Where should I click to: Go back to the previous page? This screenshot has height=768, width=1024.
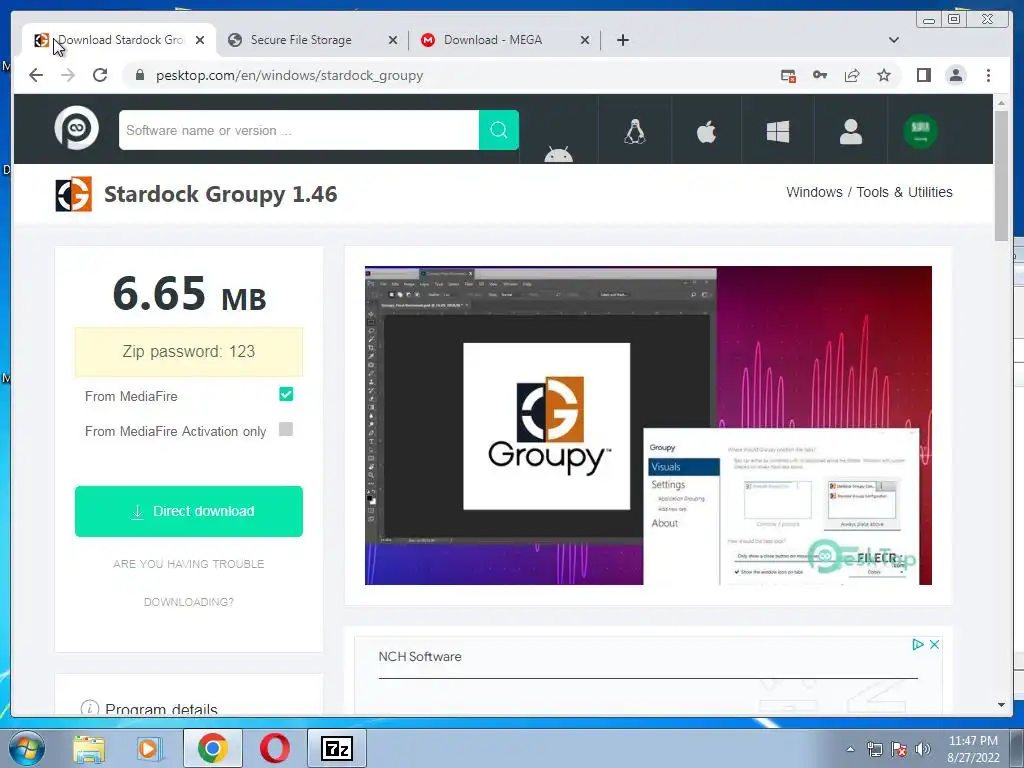[36, 75]
